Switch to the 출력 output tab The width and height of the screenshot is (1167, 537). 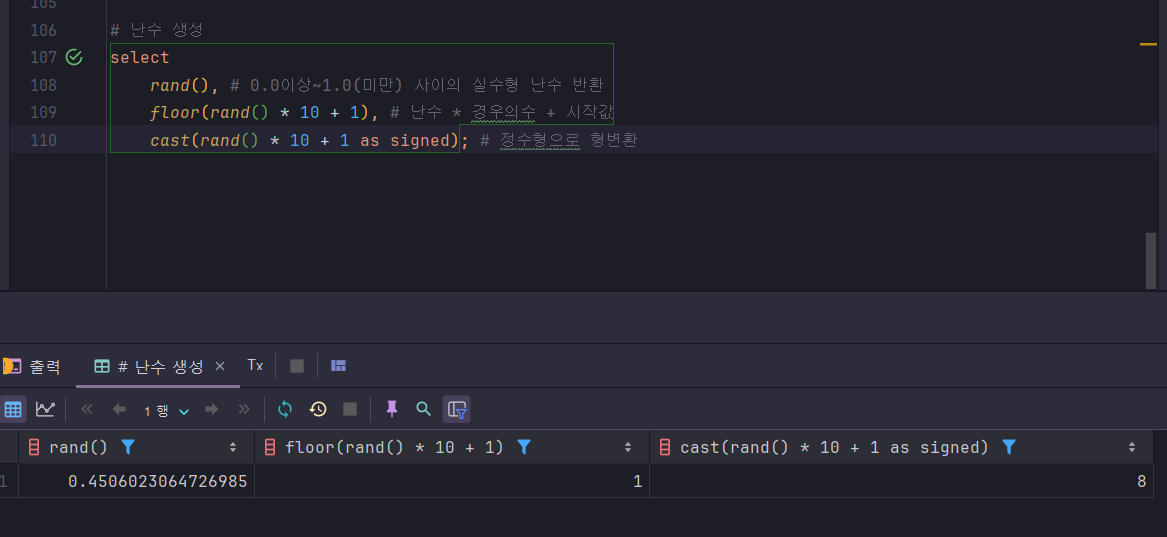tap(32, 366)
